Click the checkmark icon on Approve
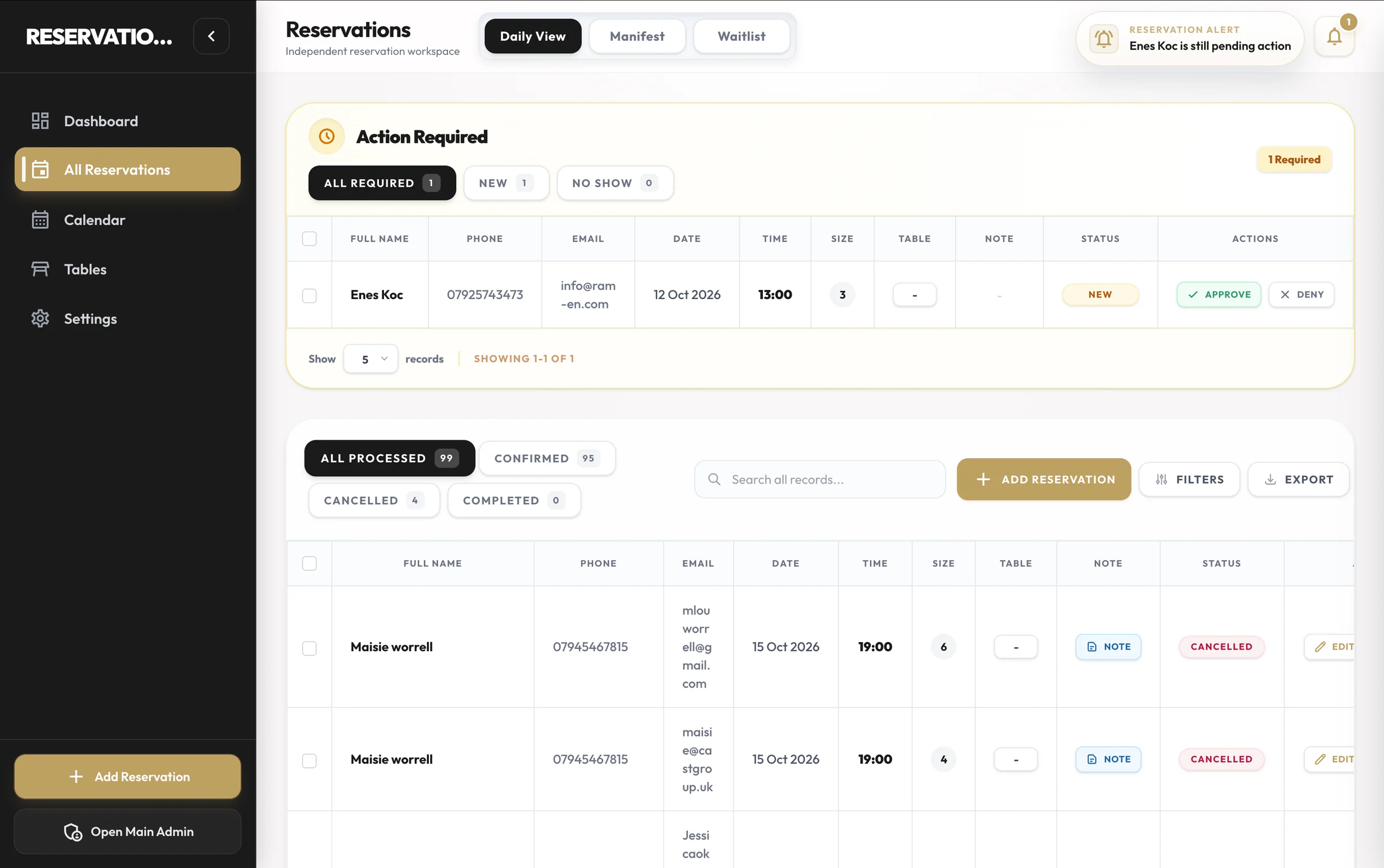The width and height of the screenshot is (1384, 868). 1193,295
